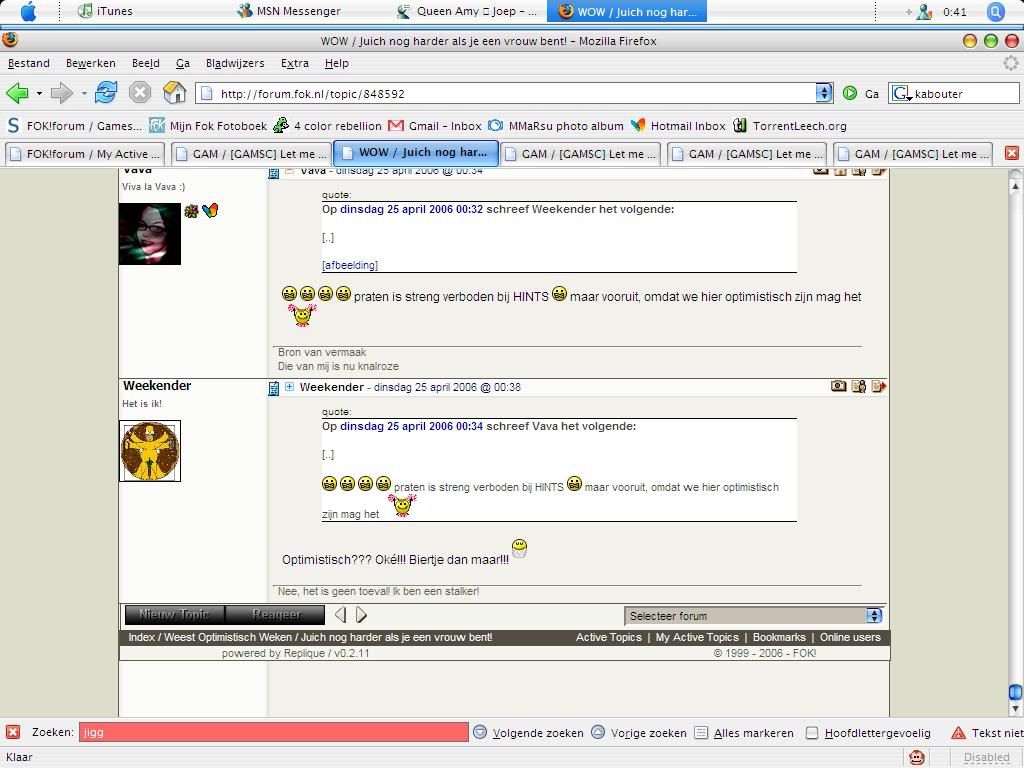The image size is (1024, 768).
Task: Select the WOW / Juich nog har... tab
Action: coord(416,153)
